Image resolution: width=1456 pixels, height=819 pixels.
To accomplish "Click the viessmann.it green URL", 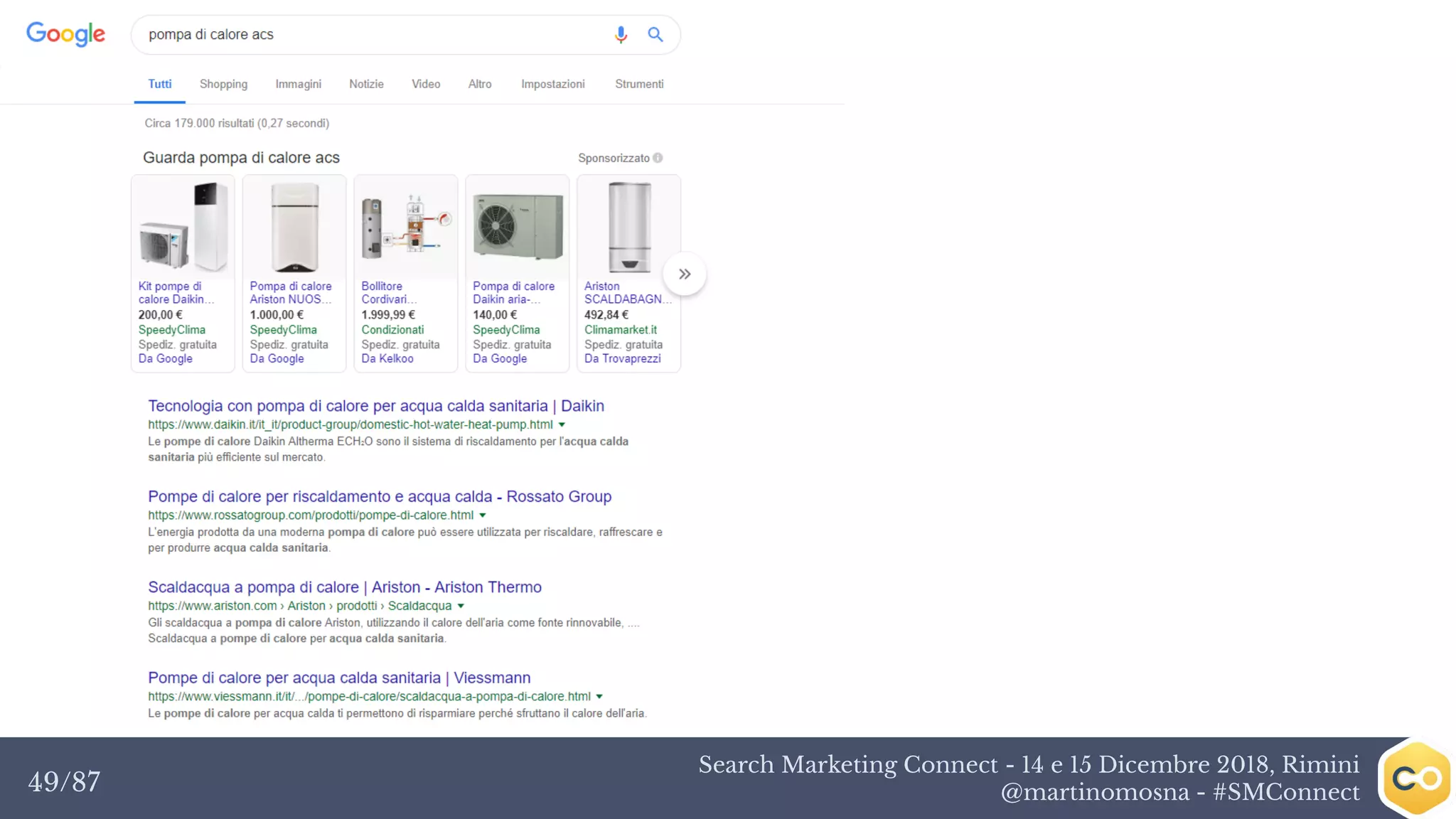I will (369, 697).
